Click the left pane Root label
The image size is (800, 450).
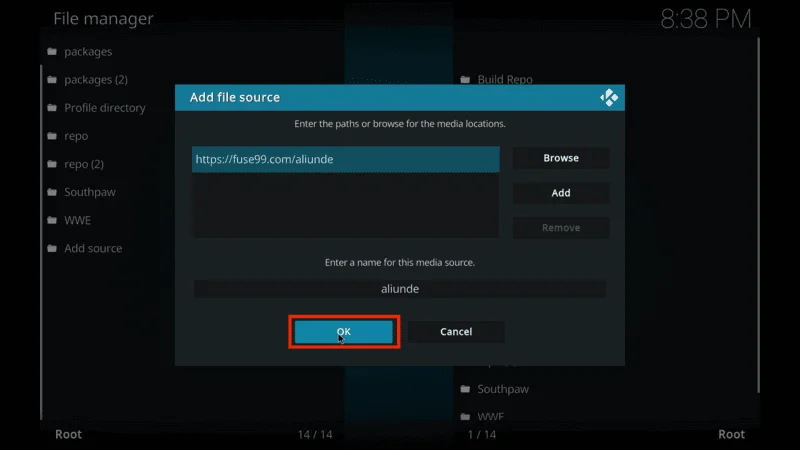[x=68, y=434]
